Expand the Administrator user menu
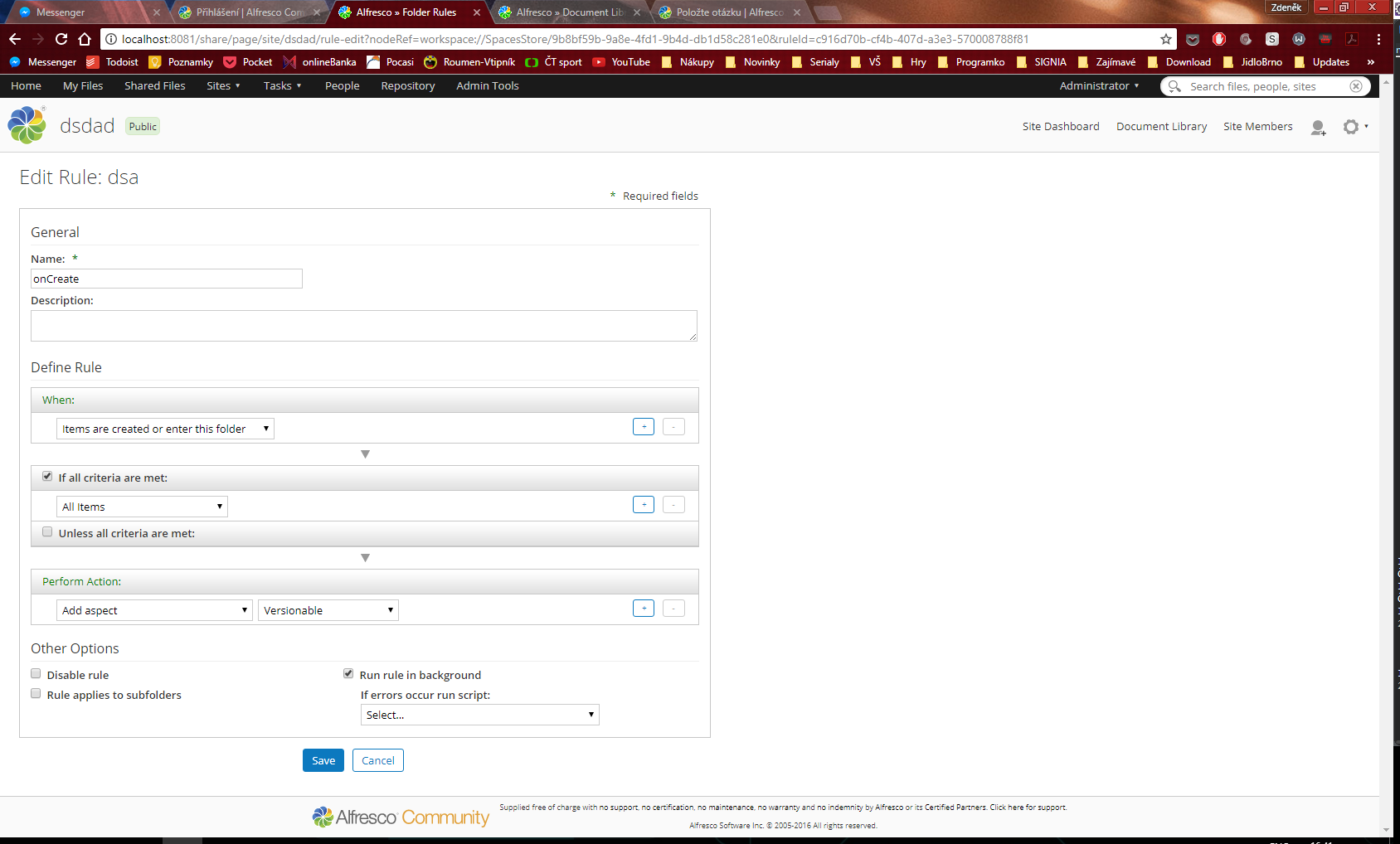The image size is (1400, 844). pyautogui.click(x=1099, y=86)
